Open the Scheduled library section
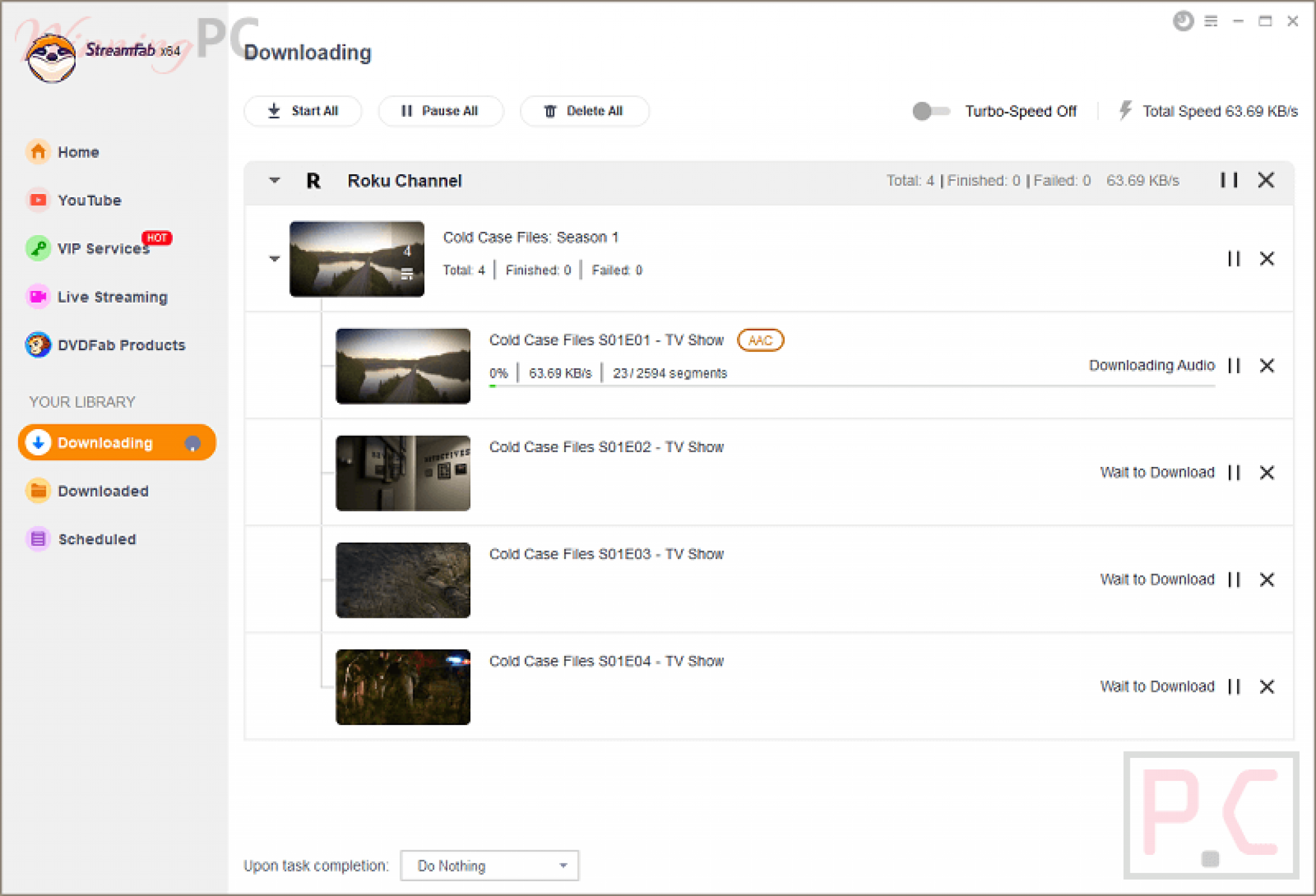This screenshot has height=896, width=1316. point(81,540)
